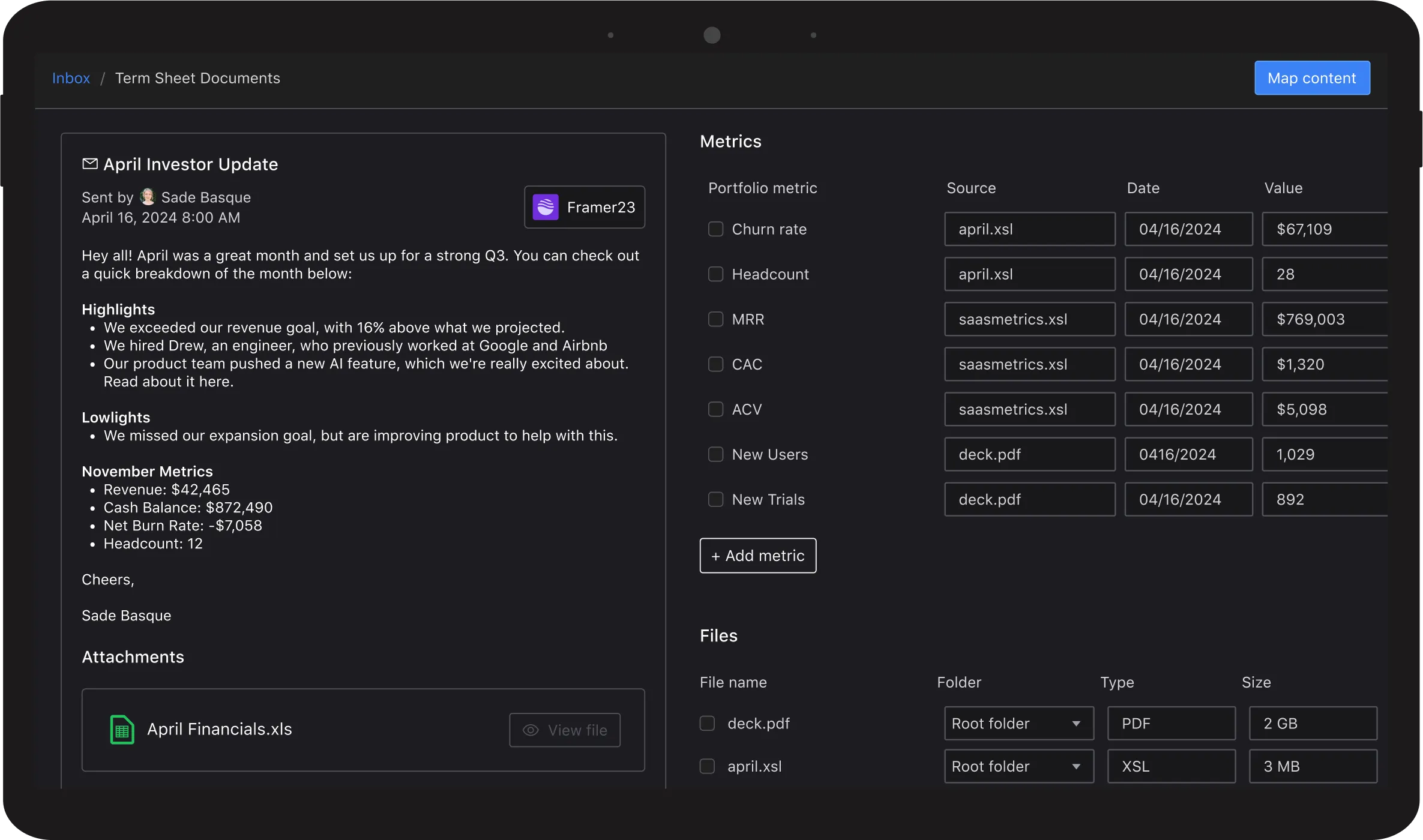Click the small right dot at top
The height and width of the screenshot is (840, 1423).
[x=813, y=35]
